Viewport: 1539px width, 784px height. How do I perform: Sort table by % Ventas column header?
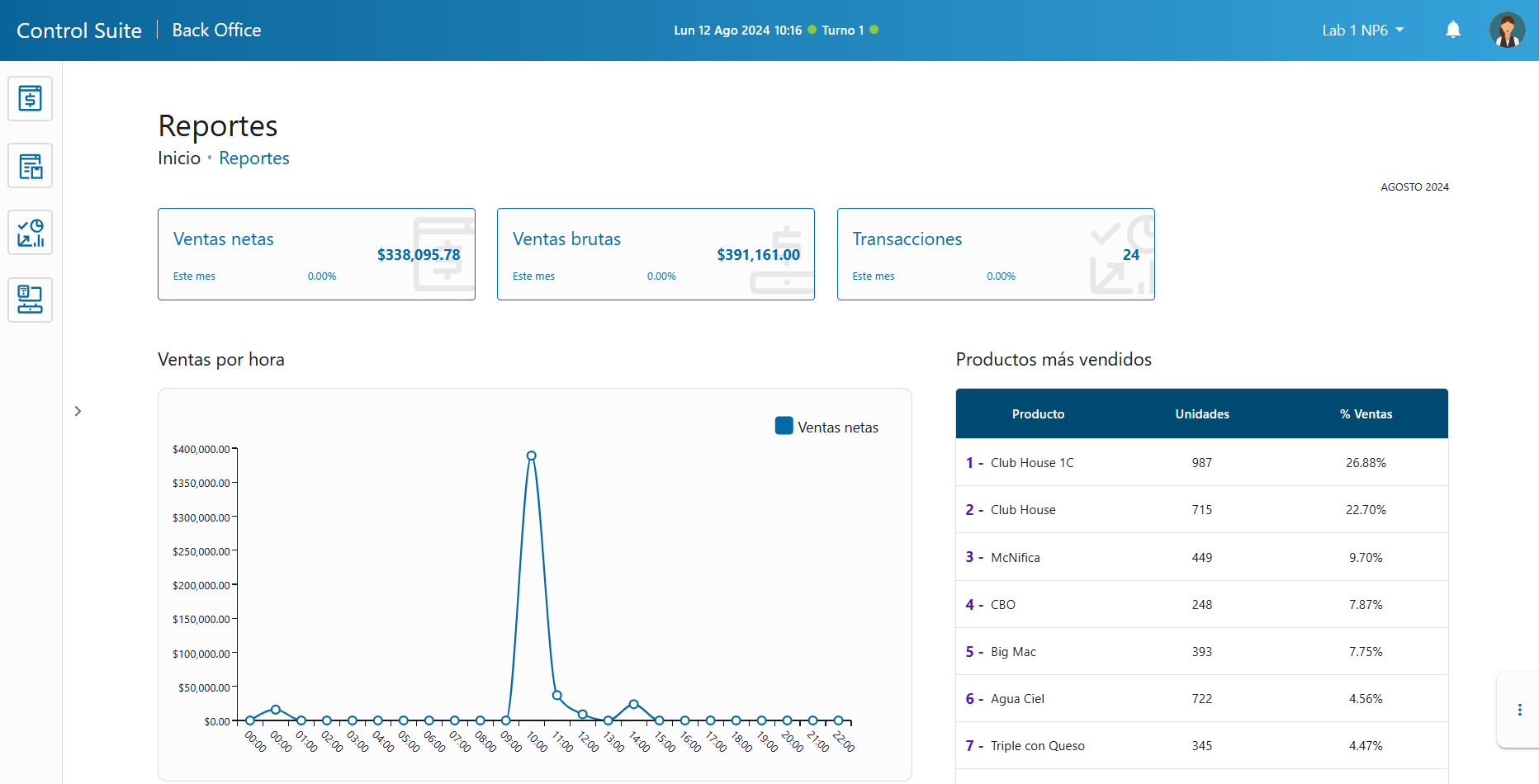[x=1366, y=414]
